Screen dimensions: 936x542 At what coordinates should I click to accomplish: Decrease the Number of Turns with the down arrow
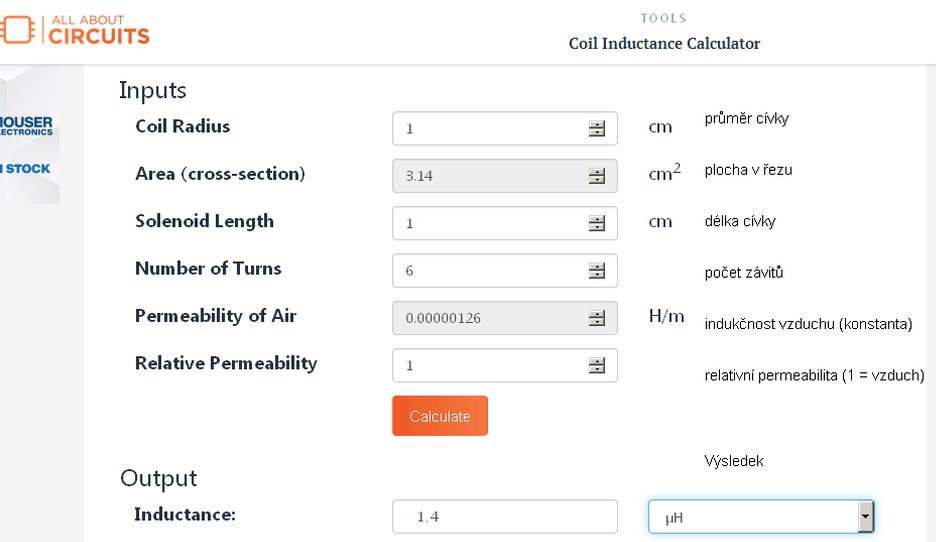(596, 275)
